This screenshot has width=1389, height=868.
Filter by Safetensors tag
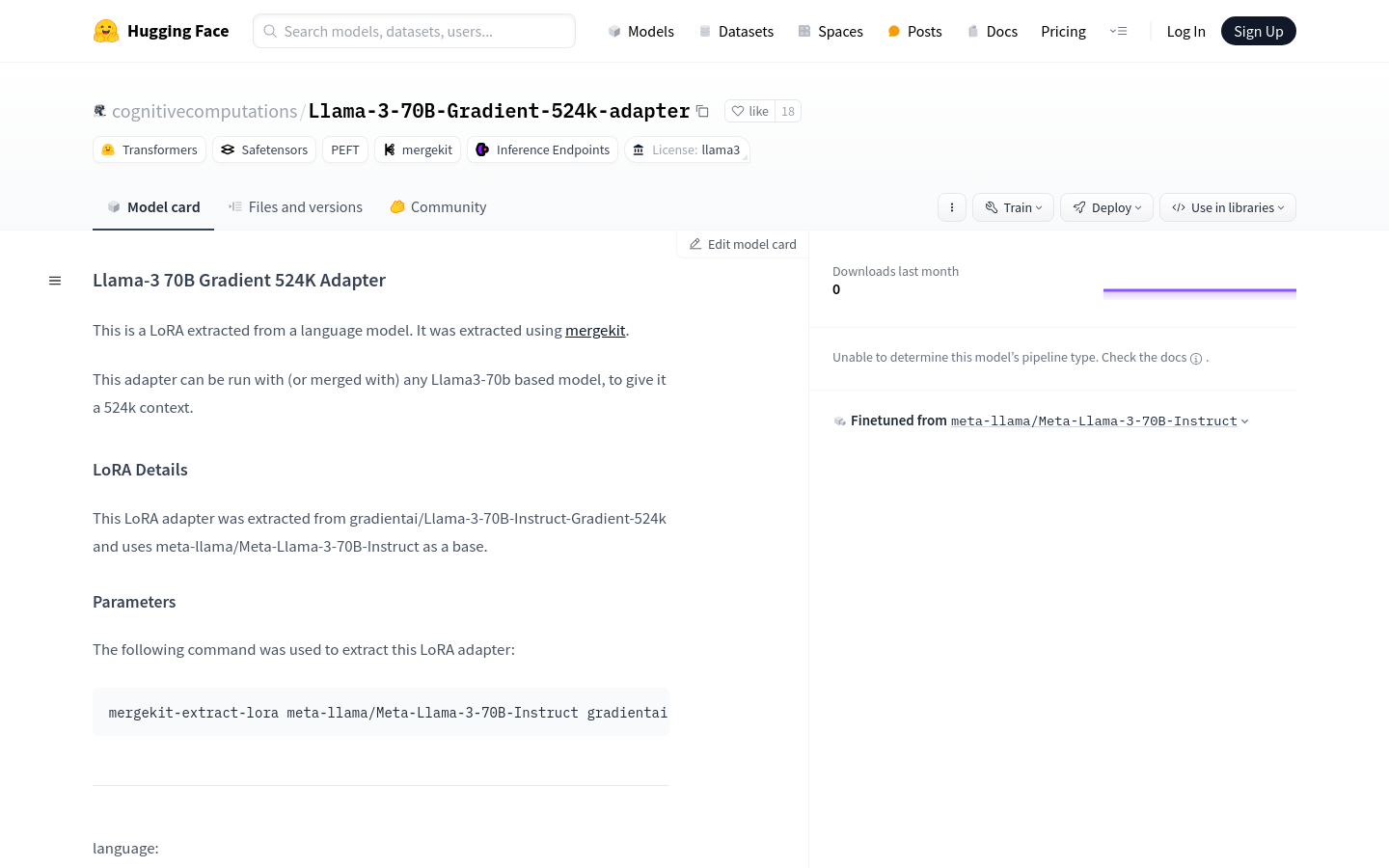tap(264, 149)
